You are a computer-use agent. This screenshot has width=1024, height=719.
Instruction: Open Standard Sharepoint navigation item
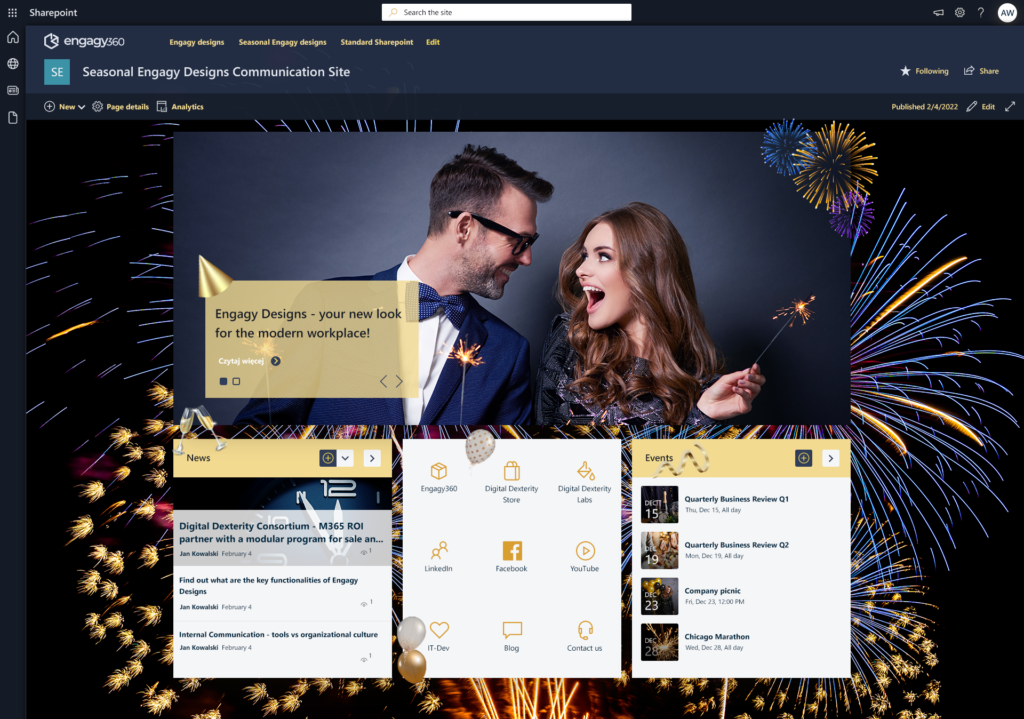pyautogui.click(x=377, y=42)
